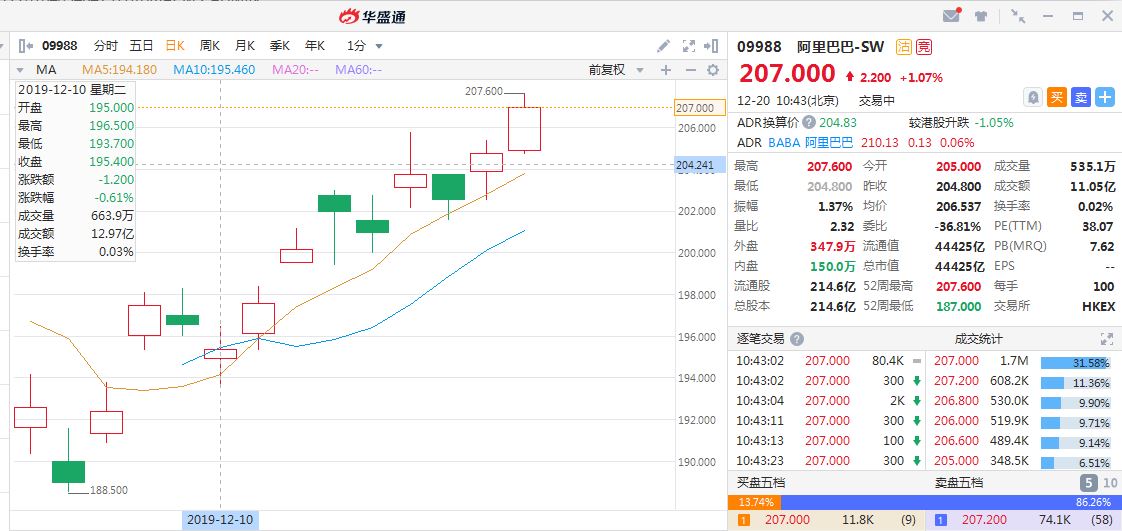Click the 买 buy button
Viewport: 1122px width, 531px height.
click(1057, 98)
